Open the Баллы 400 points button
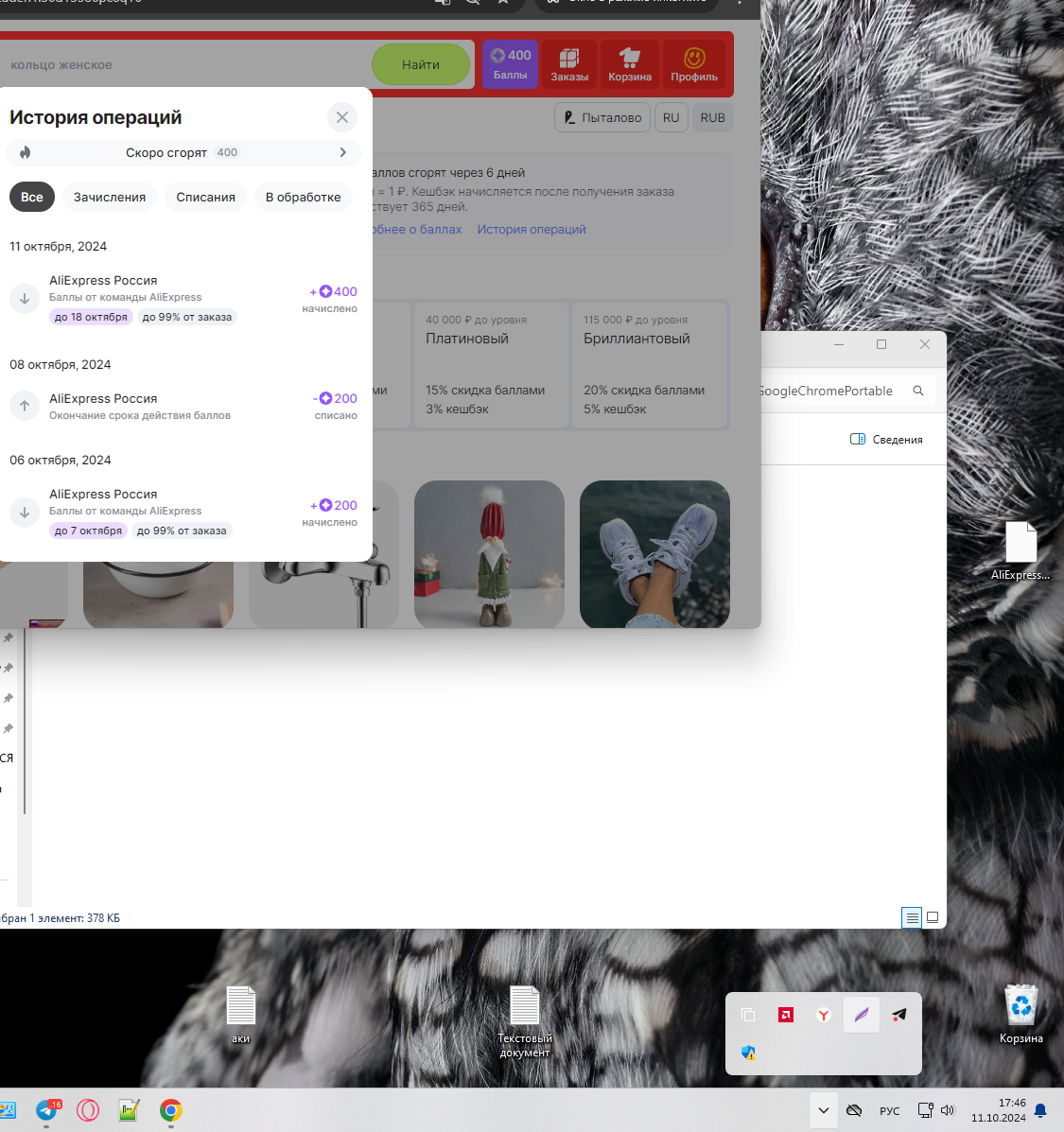The height and width of the screenshot is (1132, 1064). 511,64
